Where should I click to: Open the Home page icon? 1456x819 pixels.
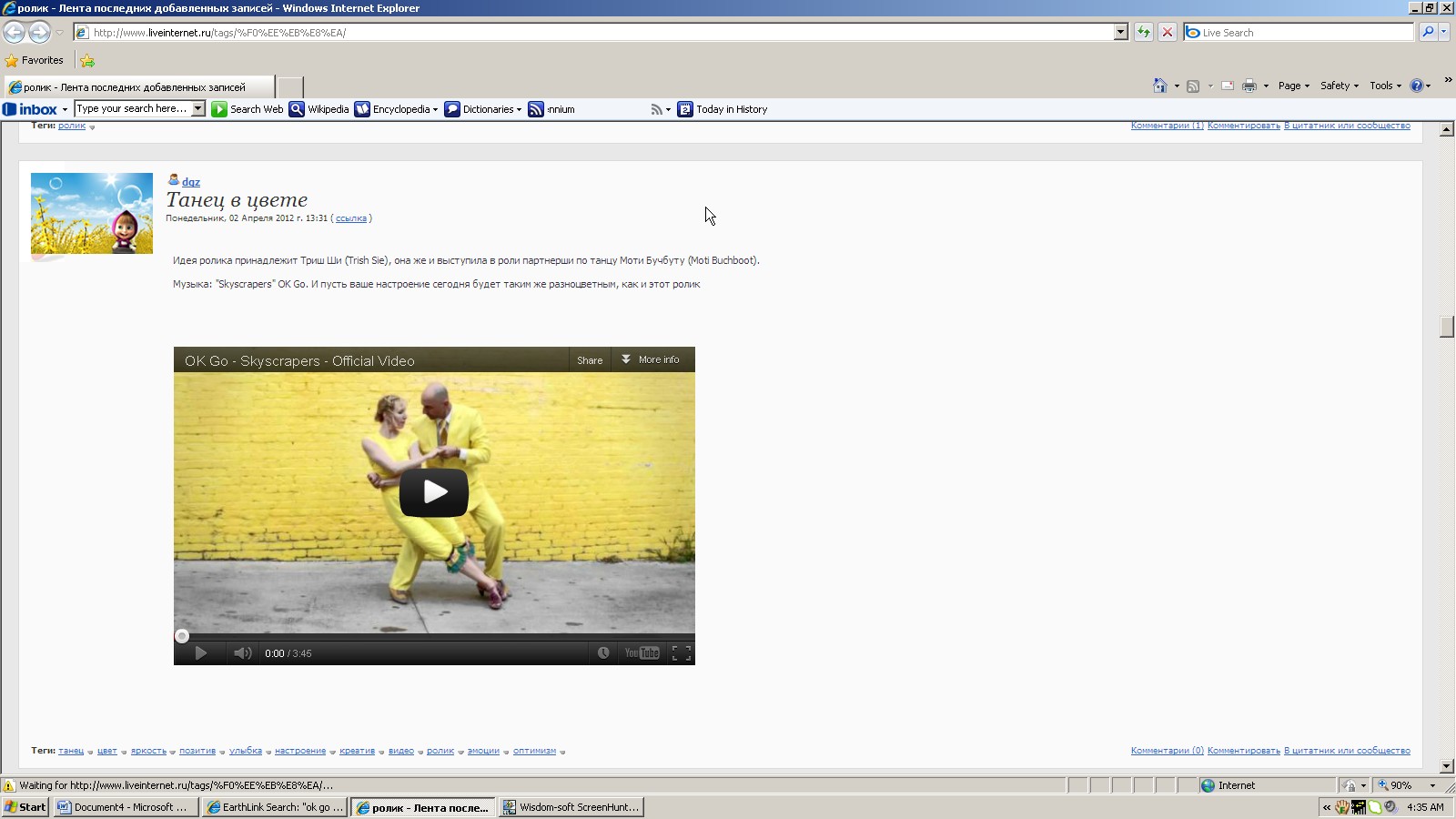[x=1159, y=86]
